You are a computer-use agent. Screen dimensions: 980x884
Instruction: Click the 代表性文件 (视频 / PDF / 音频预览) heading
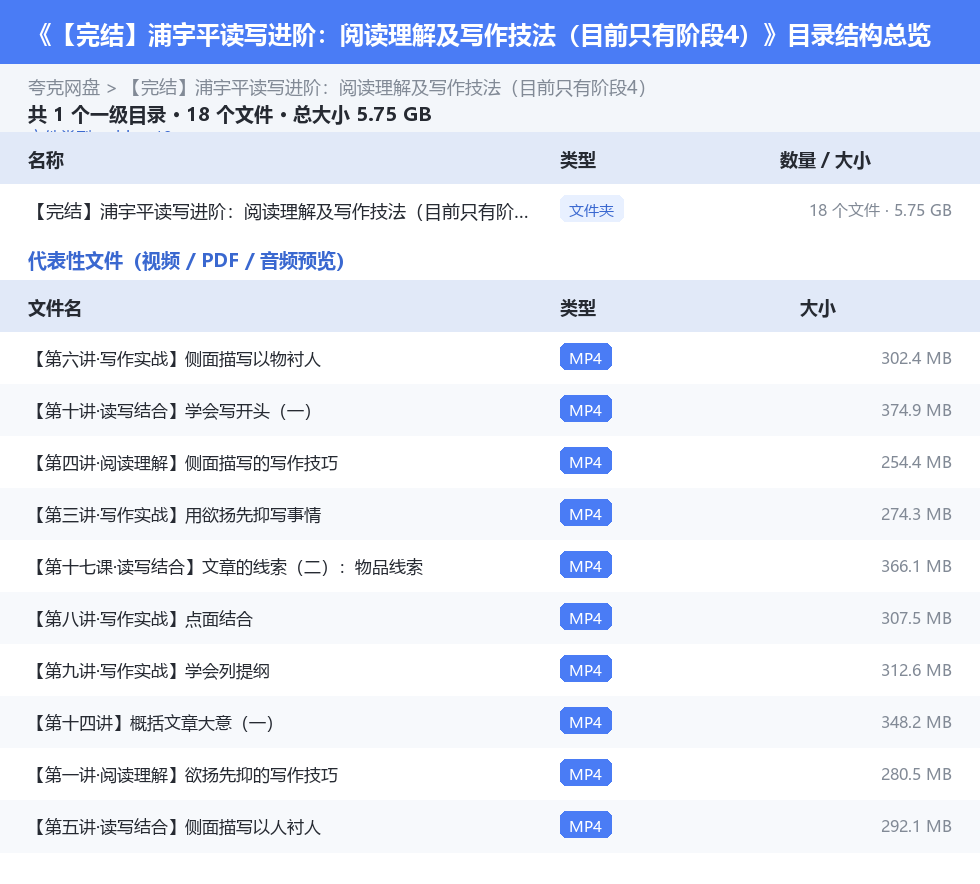(186, 261)
